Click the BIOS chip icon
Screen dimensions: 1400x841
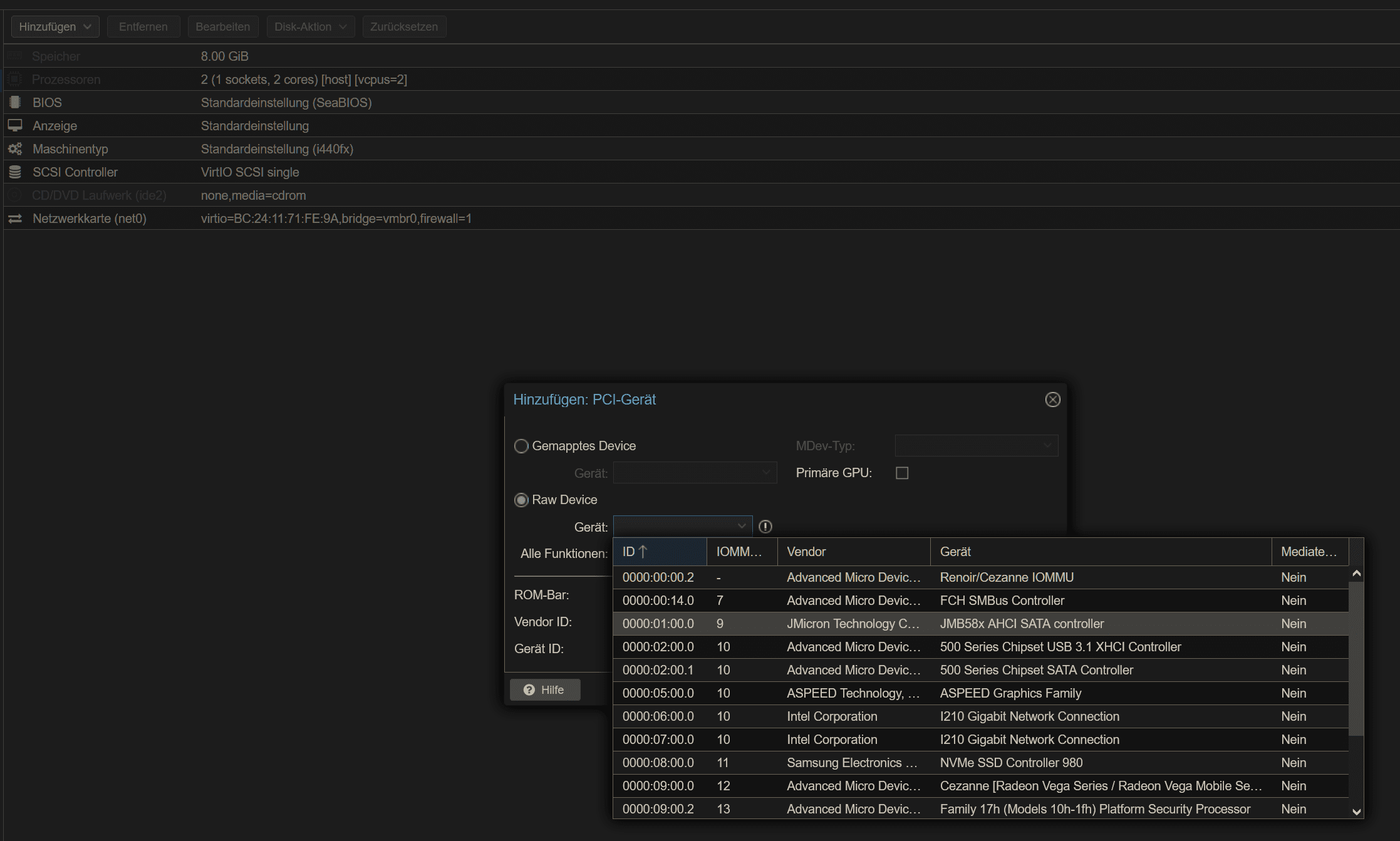click(15, 102)
